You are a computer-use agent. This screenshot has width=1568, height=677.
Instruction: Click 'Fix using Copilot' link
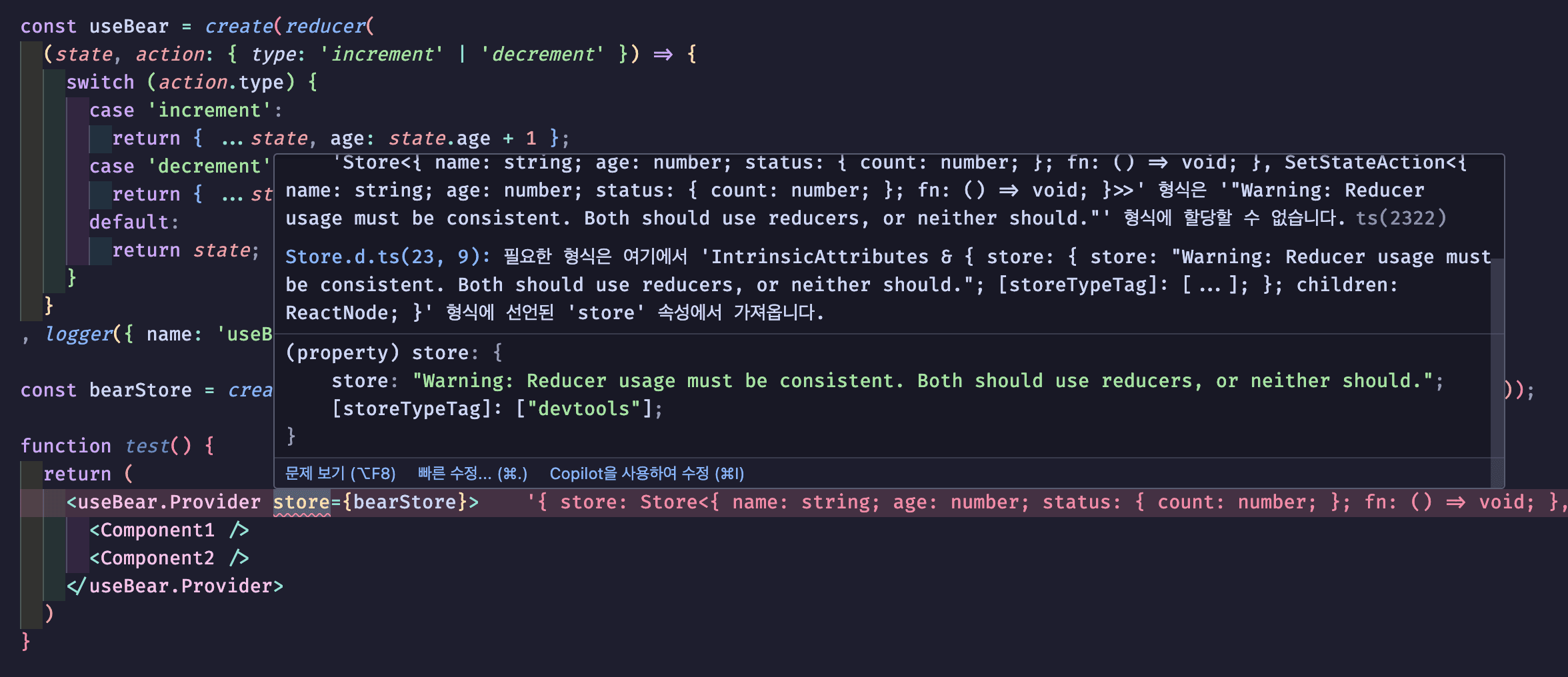tap(646, 474)
